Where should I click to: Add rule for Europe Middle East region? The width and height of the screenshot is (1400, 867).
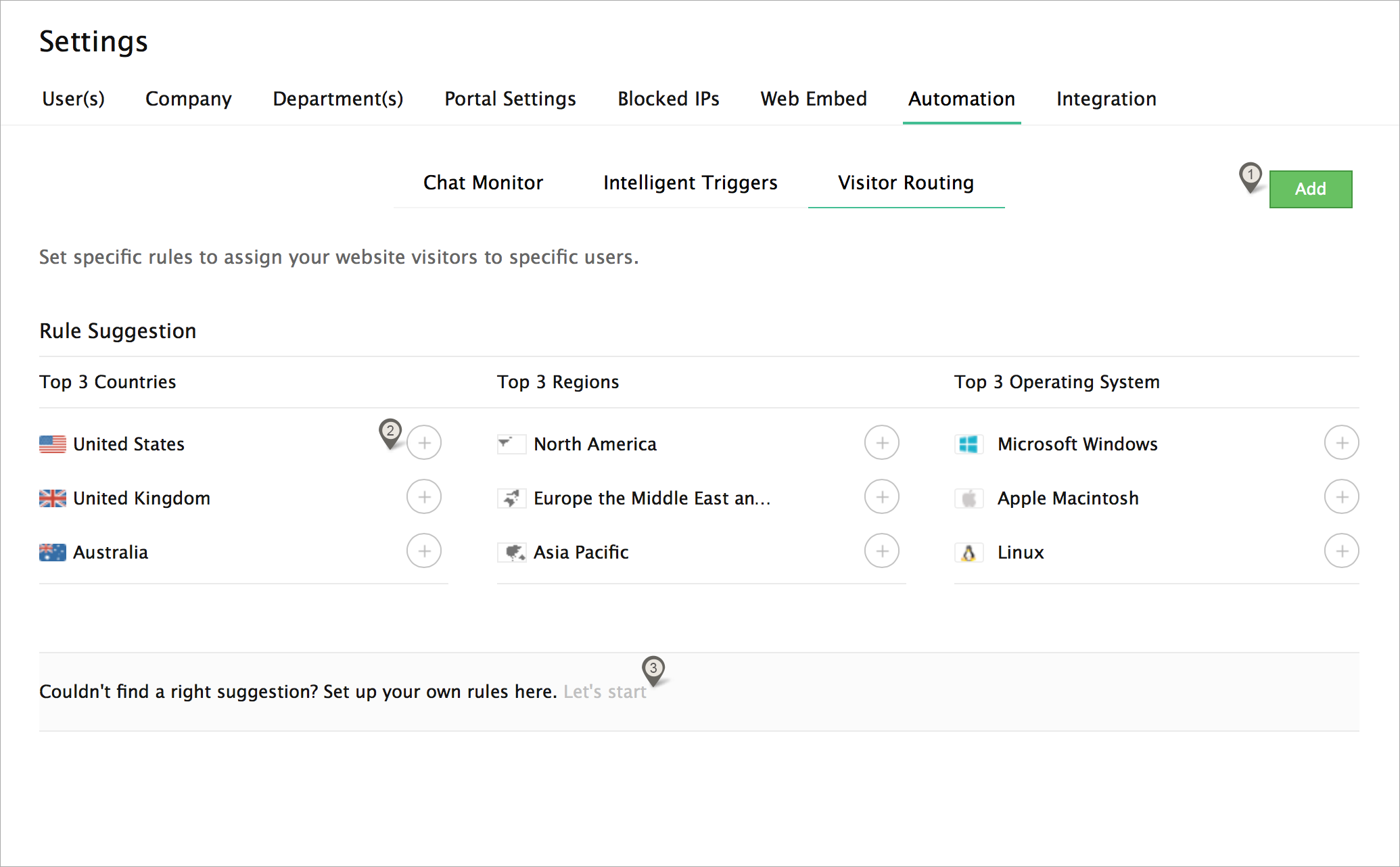coord(882,497)
